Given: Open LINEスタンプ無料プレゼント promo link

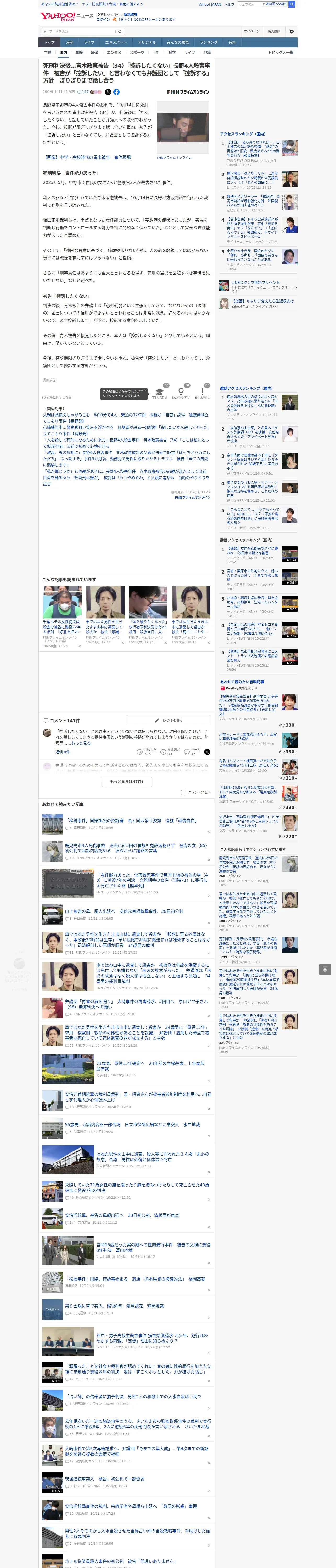Looking at the screenshot, I should (x=255, y=283).
